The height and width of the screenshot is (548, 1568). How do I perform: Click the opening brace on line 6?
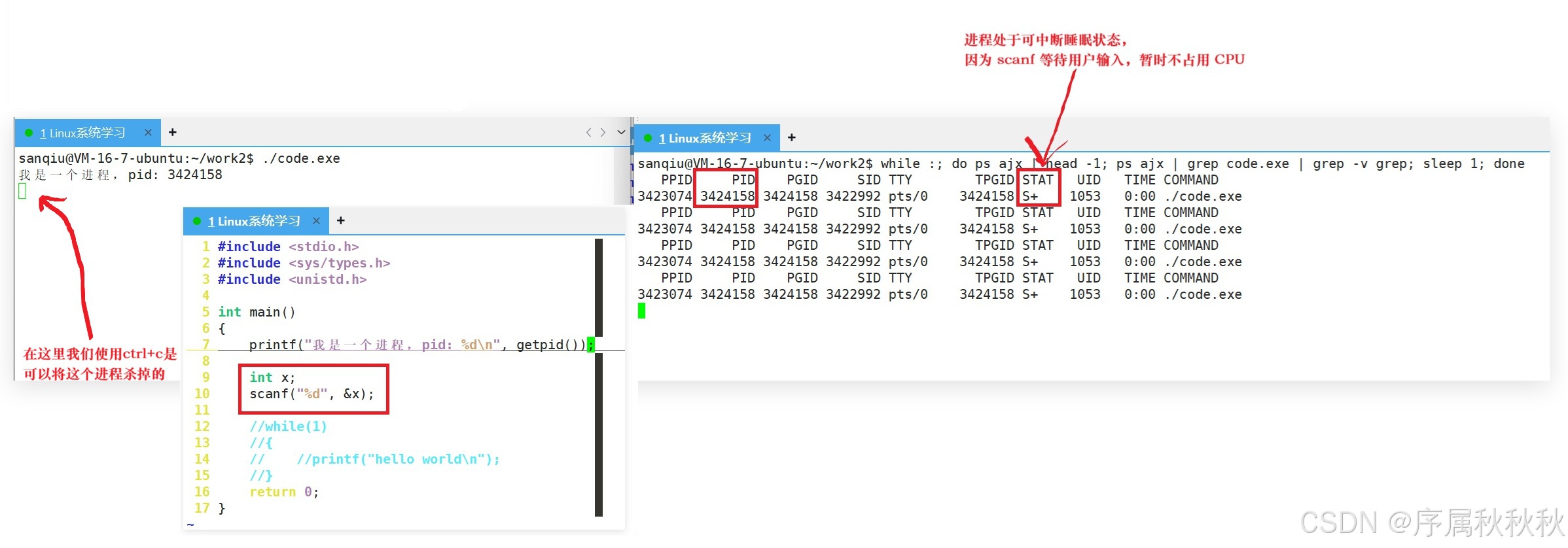point(222,328)
